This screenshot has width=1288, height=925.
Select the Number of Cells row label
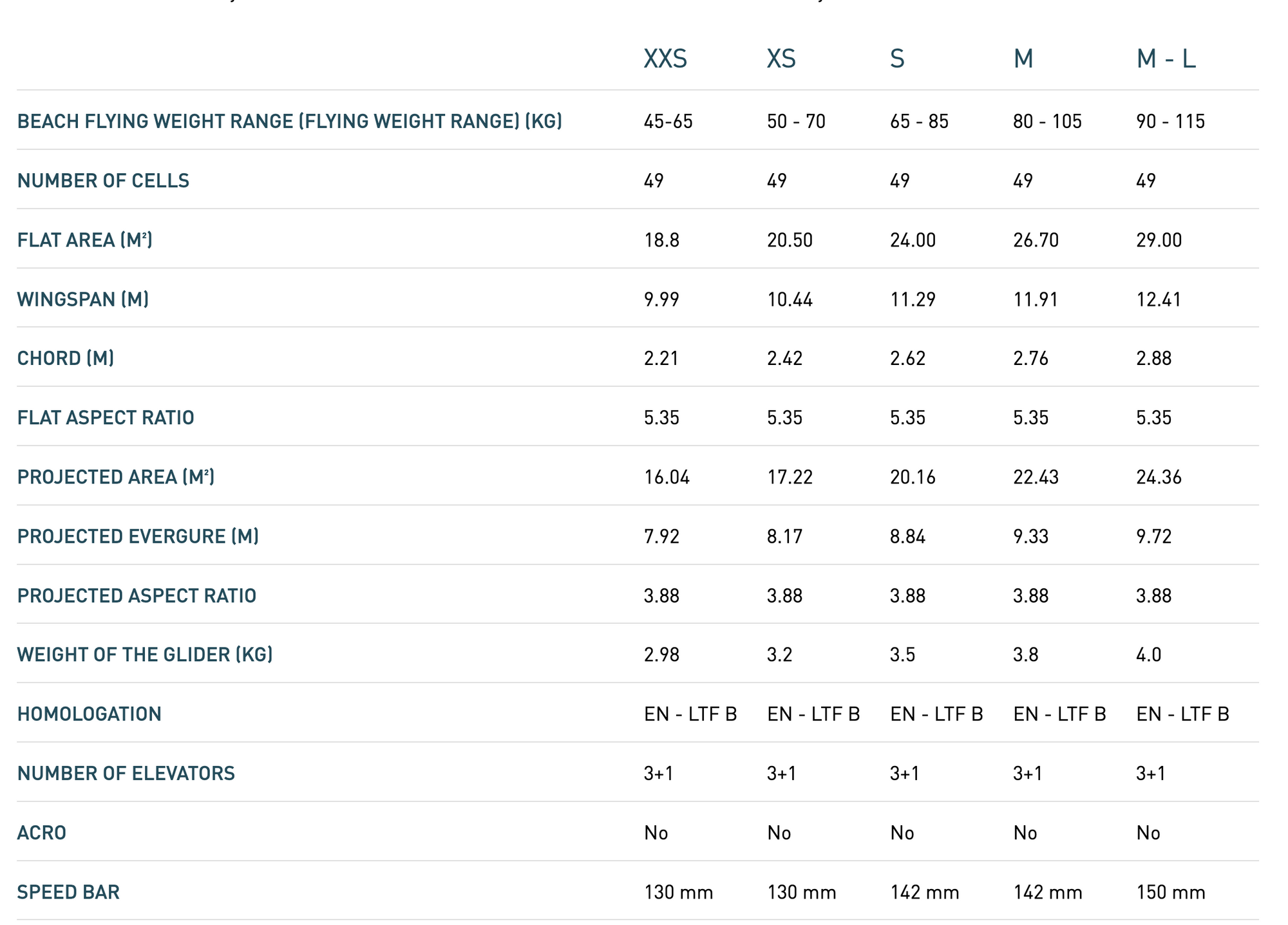pyautogui.click(x=103, y=181)
